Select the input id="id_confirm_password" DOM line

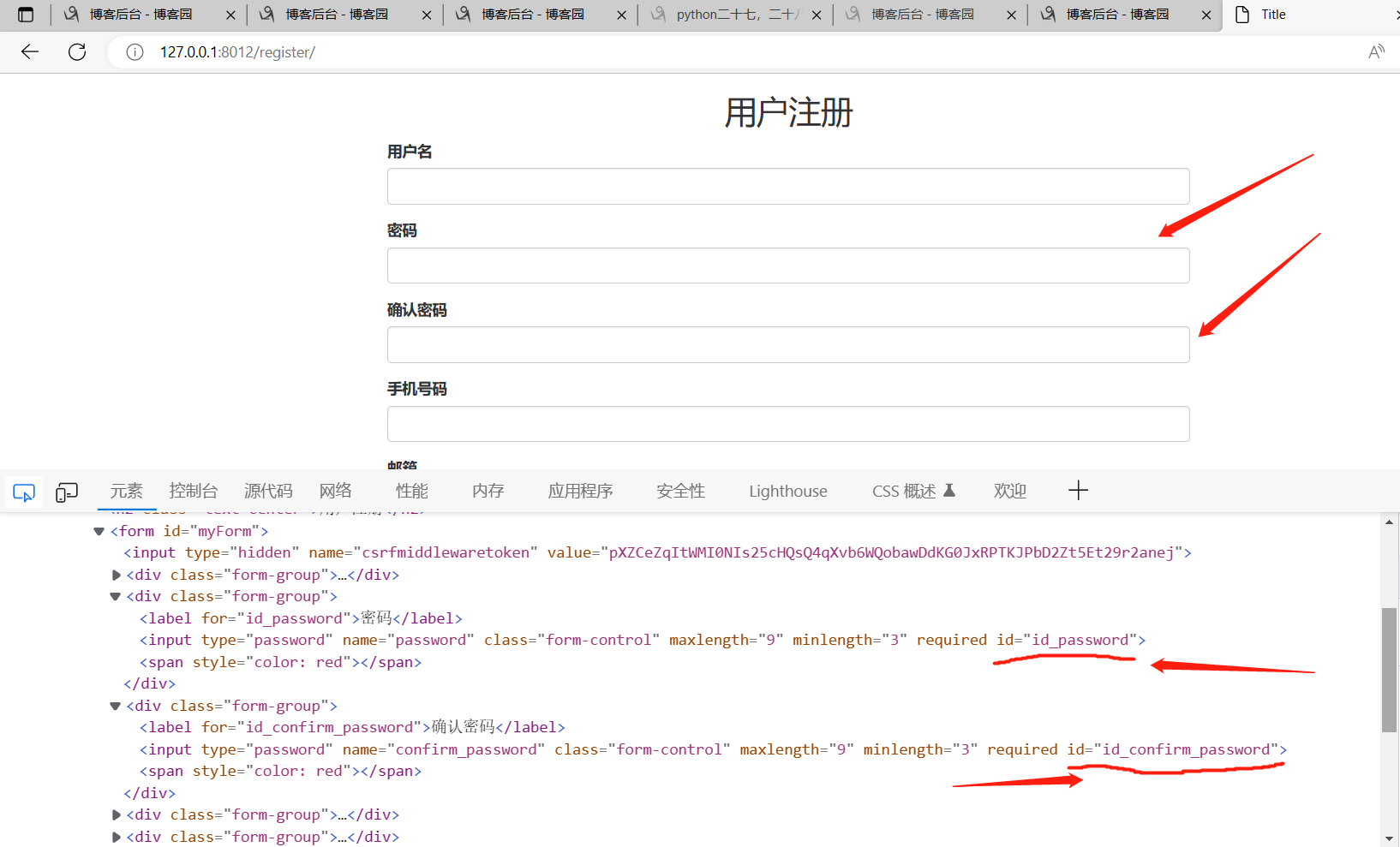coord(713,749)
